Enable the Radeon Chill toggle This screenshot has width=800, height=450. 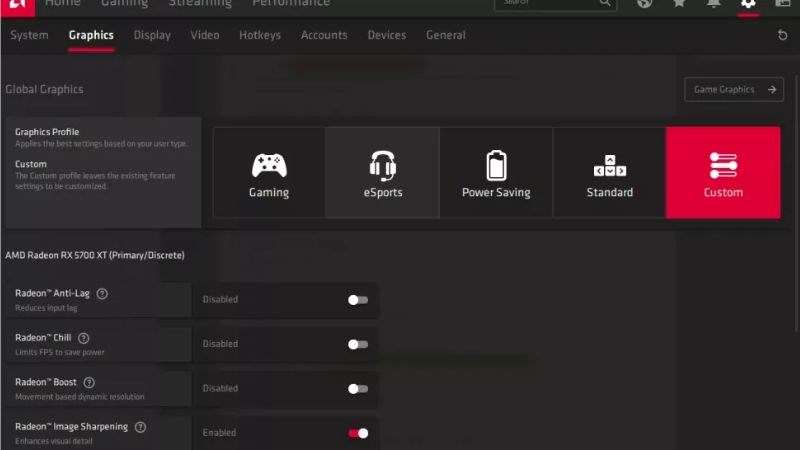[358, 344]
